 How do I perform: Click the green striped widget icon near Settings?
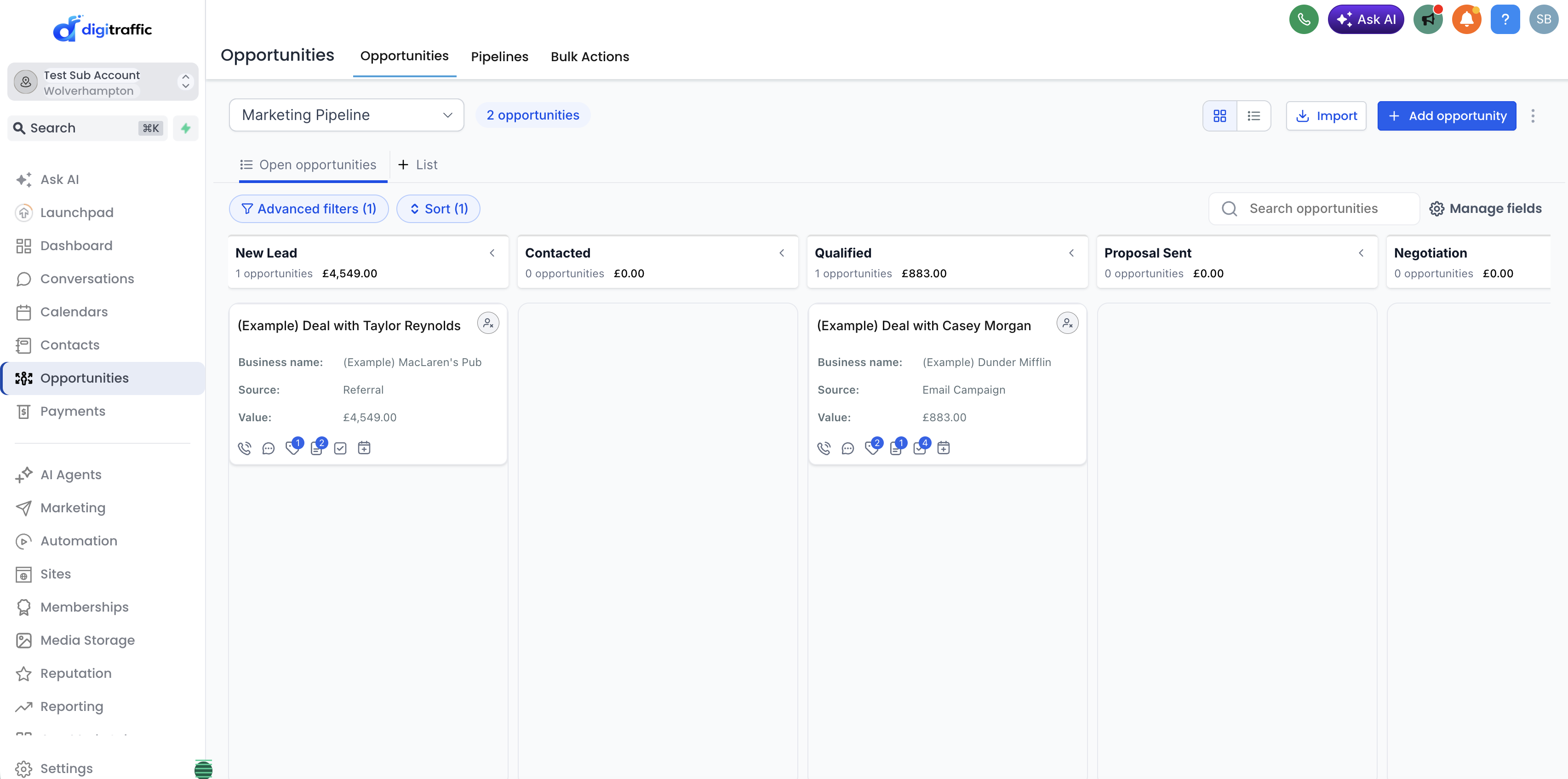click(x=203, y=769)
